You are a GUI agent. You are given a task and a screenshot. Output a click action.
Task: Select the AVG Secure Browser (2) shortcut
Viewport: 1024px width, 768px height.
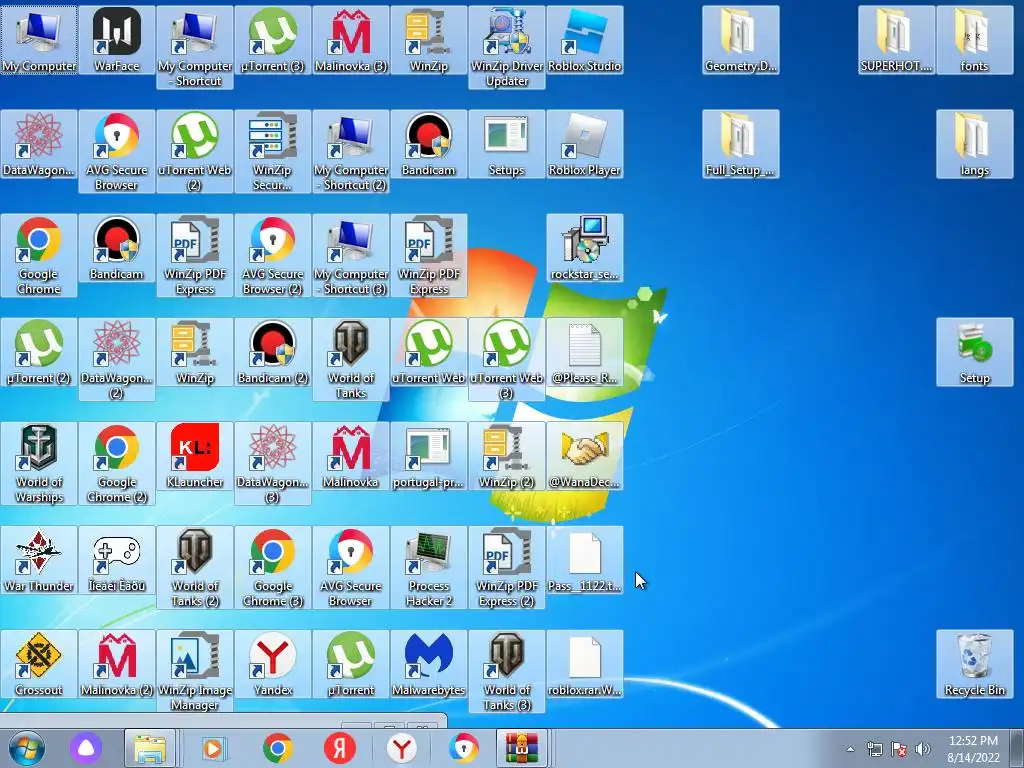pyautogui.click(x=273, y=255)
